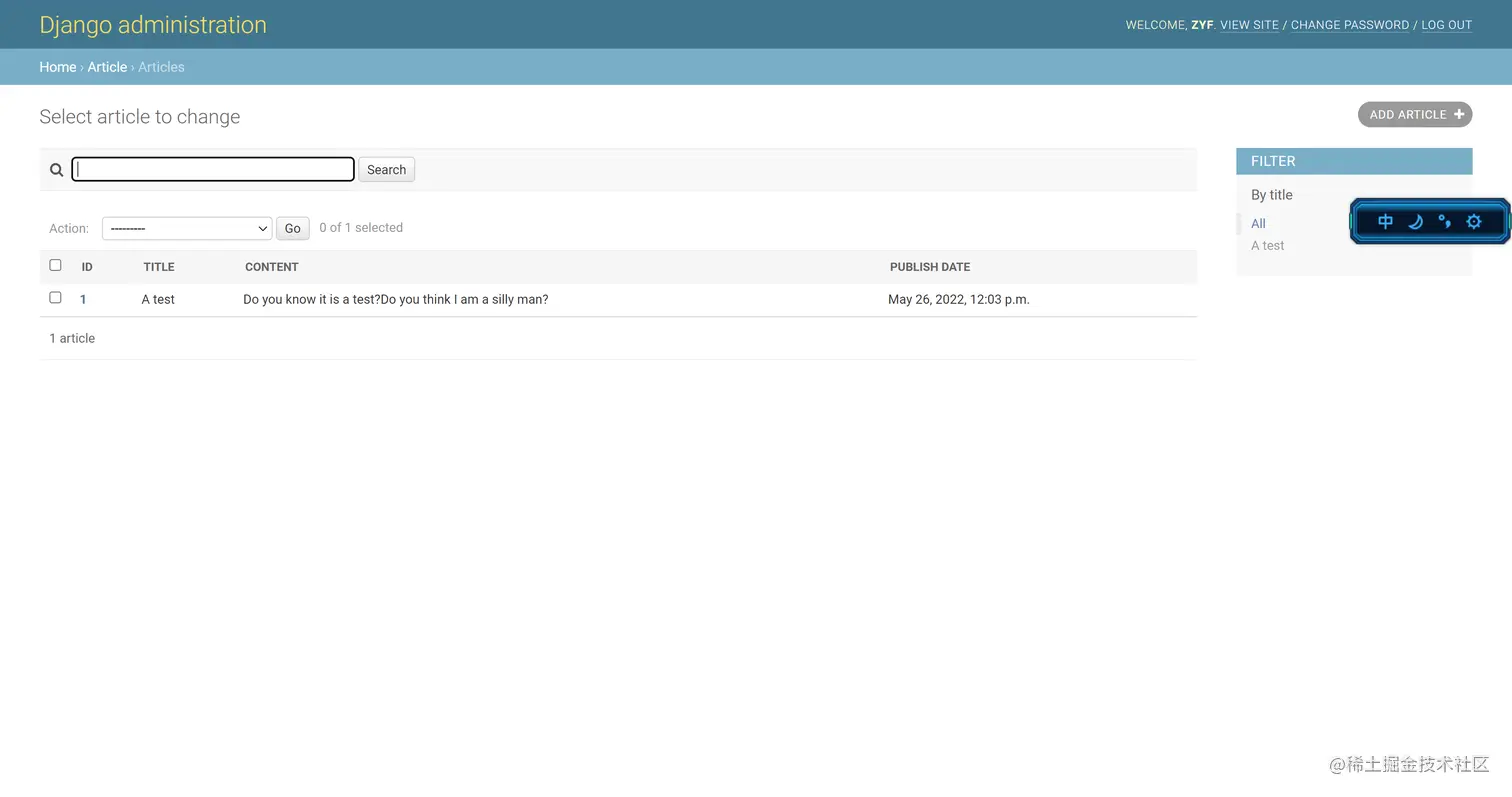Filter by title 'All'
Viewport: 1512px width, 797px height.
tap(1258, 223)
